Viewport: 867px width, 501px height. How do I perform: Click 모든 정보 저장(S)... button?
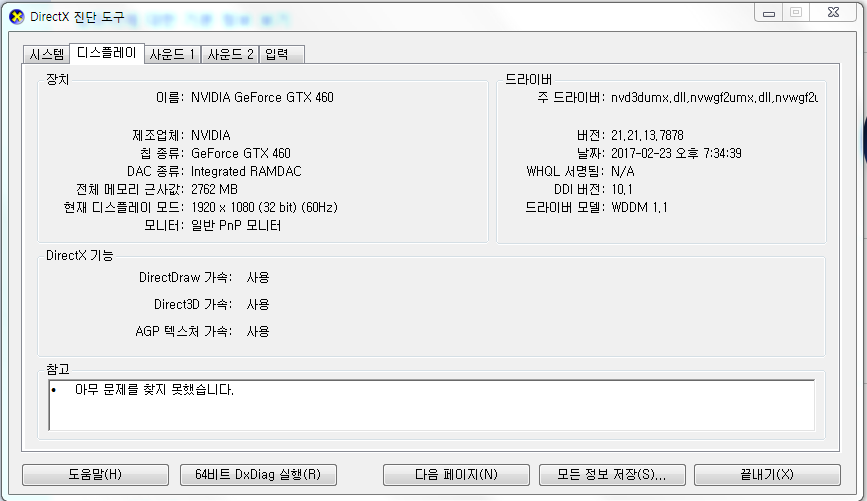612,474
